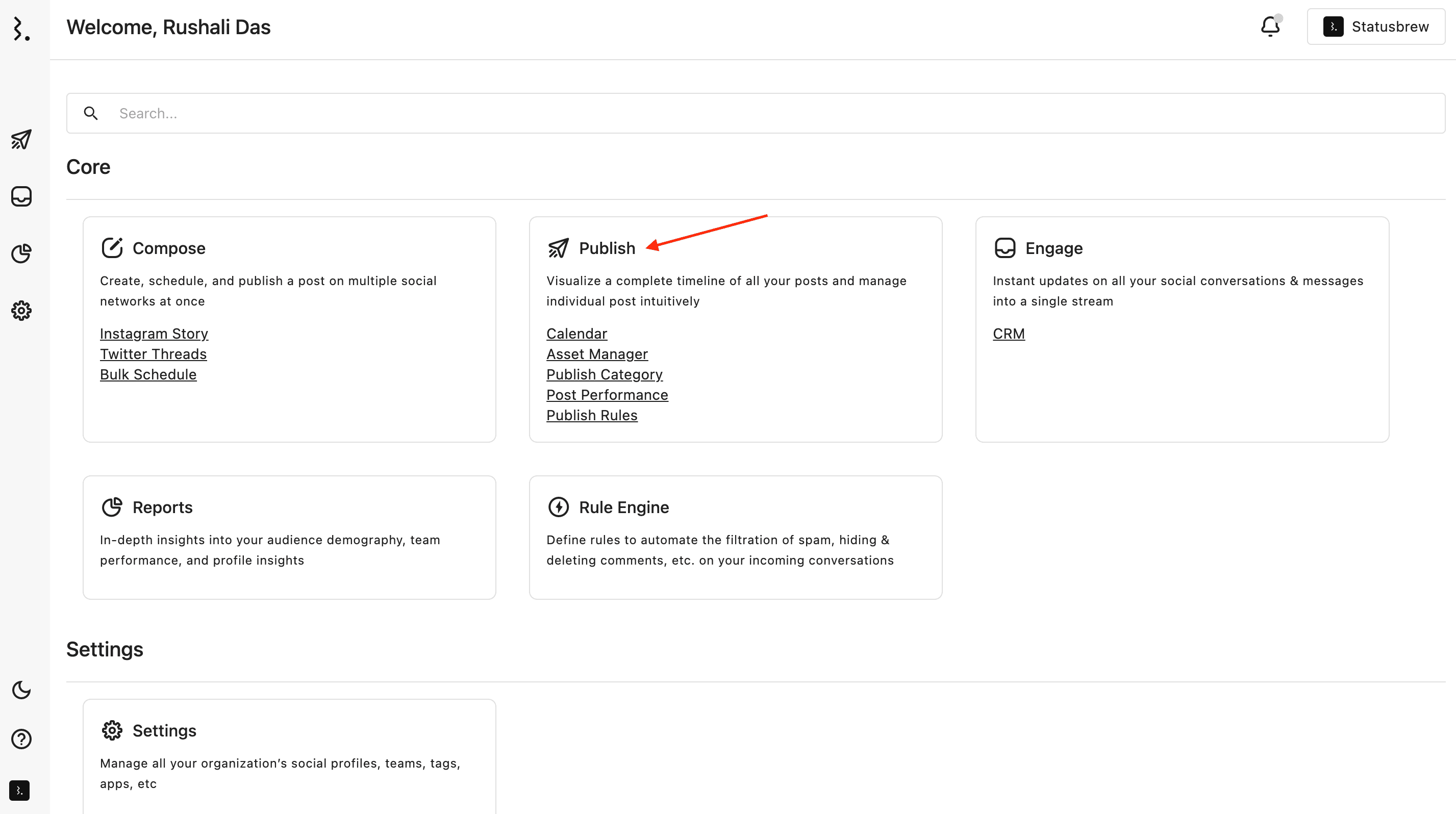Open the Engage card title

click(x=1053, y=248)
